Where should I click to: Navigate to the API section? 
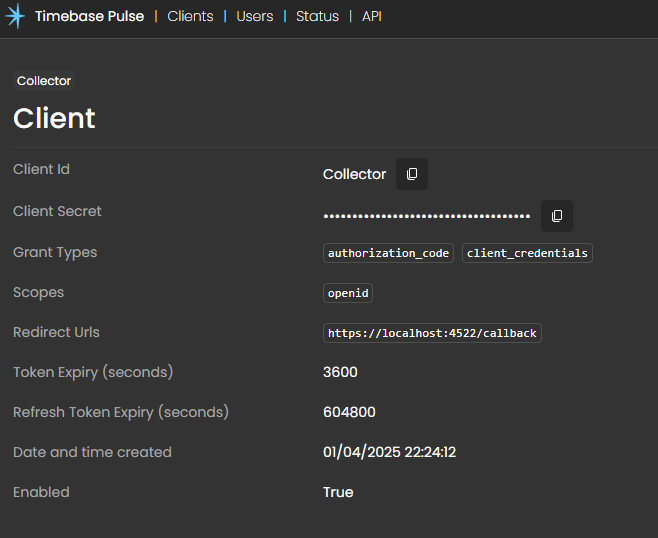371,17
